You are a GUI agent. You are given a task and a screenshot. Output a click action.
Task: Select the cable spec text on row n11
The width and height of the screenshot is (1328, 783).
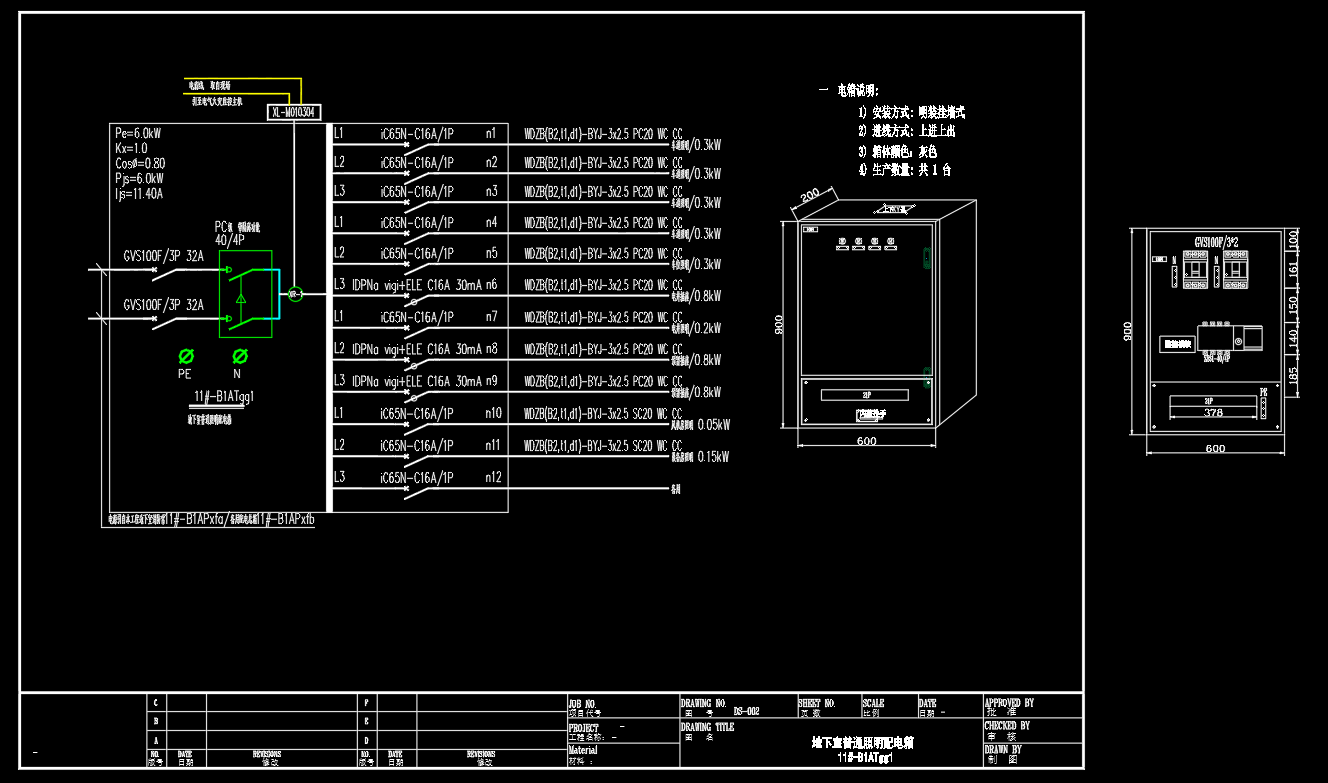point(603,445)
